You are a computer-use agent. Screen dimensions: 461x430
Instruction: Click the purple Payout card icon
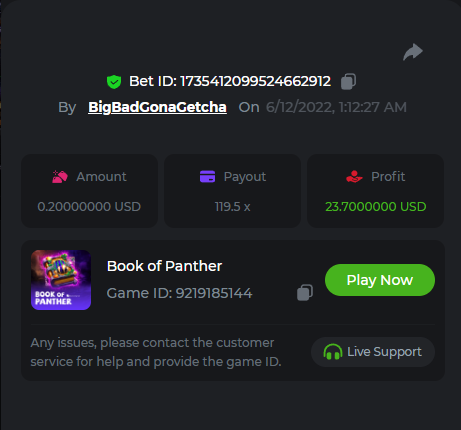[207, 177]
